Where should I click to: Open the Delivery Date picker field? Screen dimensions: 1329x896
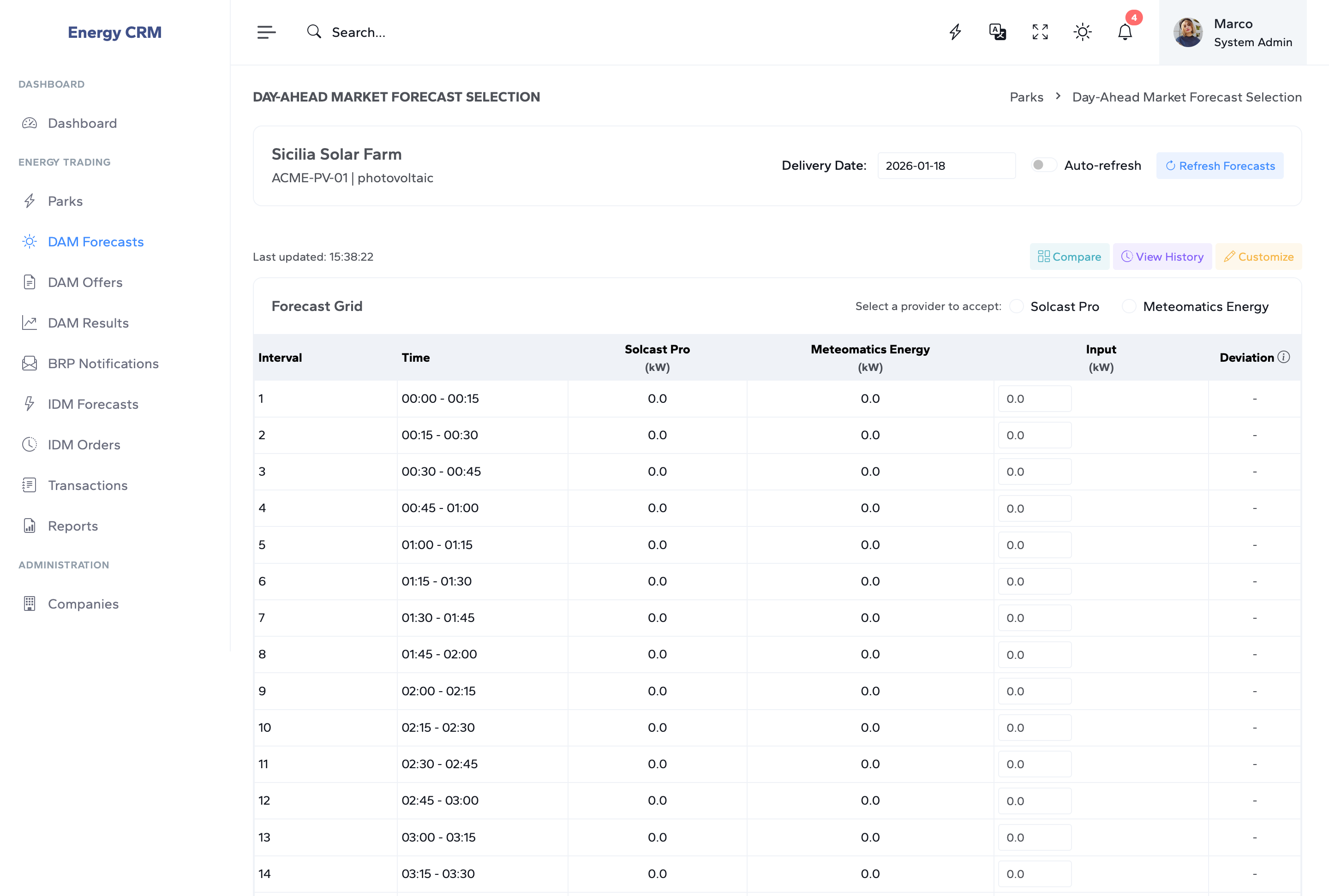[x=946, y=166]
